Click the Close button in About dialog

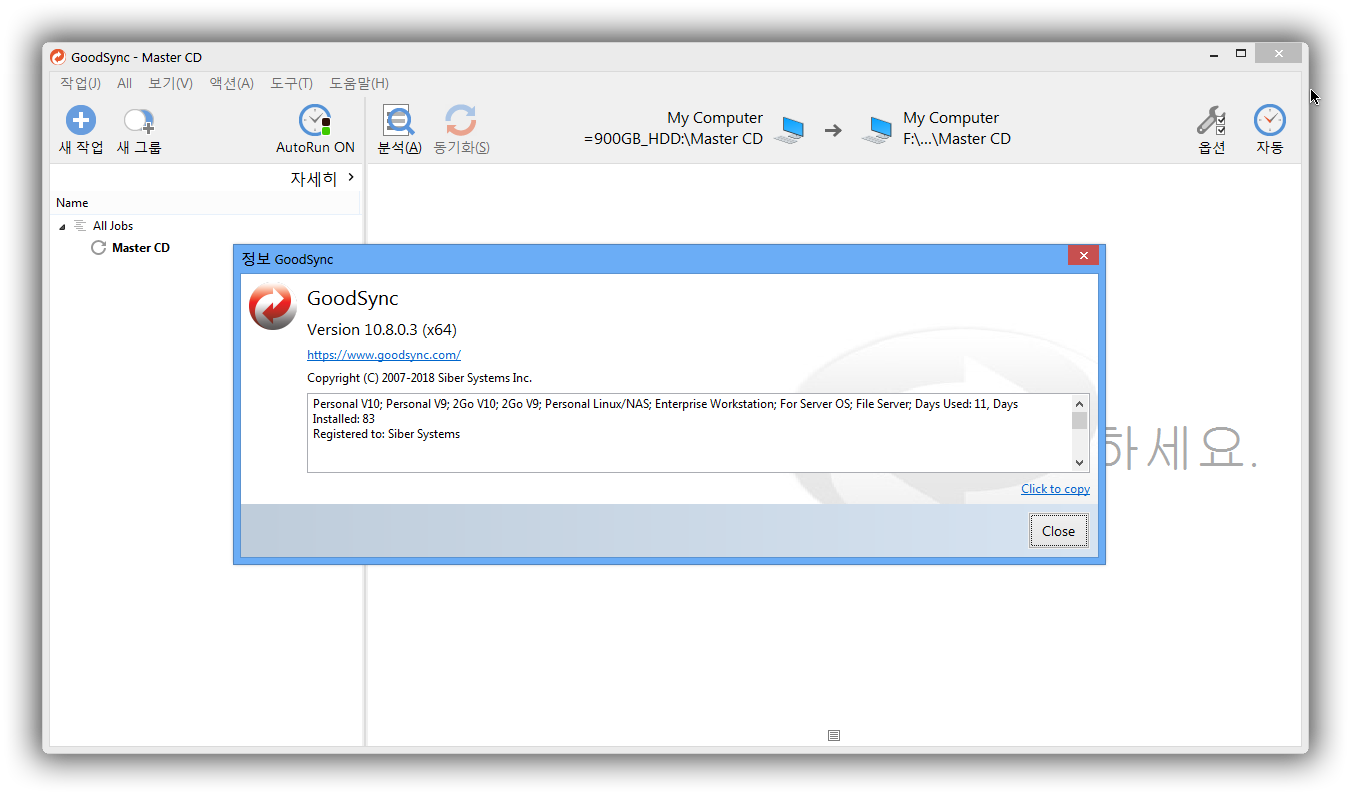pyautogui.click(x=1058, y=531)
